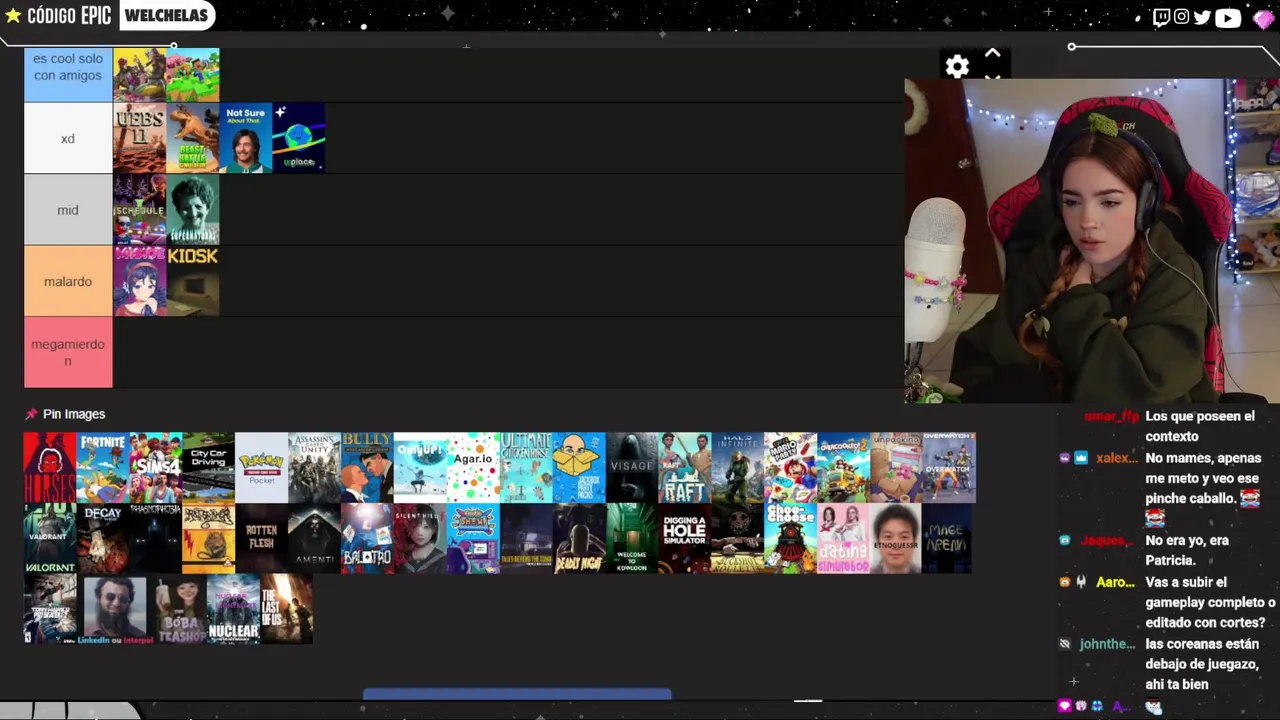Open the YouTube icon in overlay header
The height and width of the screenshot is (720, 1280).
pos(1228,17)
